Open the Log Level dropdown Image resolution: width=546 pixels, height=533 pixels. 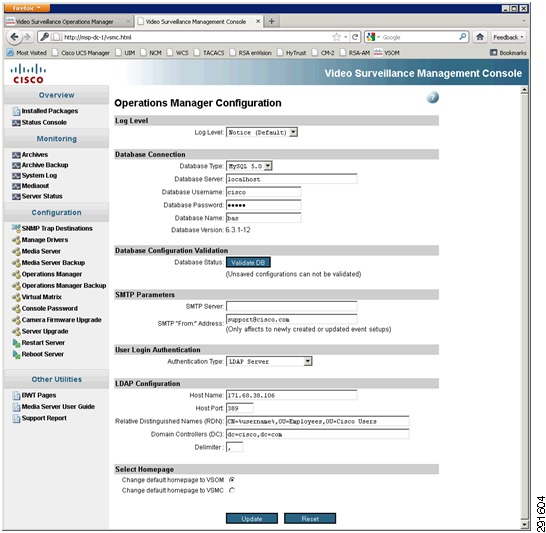pos(262,133)
